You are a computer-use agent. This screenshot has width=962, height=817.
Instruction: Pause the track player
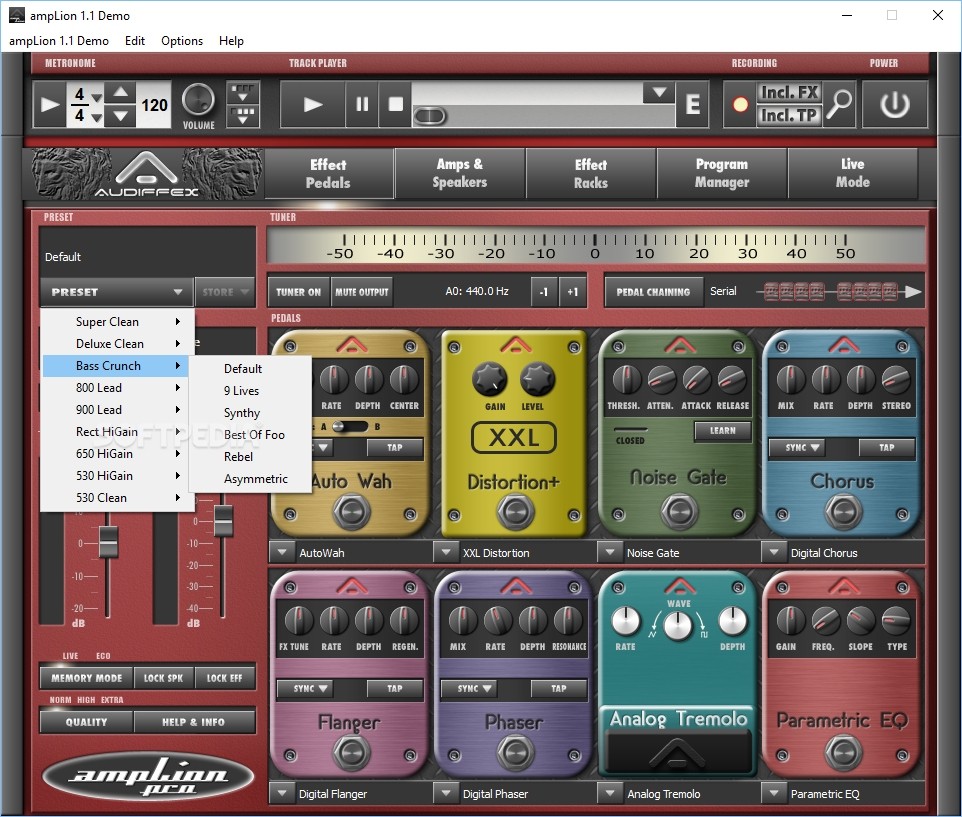tap(362, 105)
